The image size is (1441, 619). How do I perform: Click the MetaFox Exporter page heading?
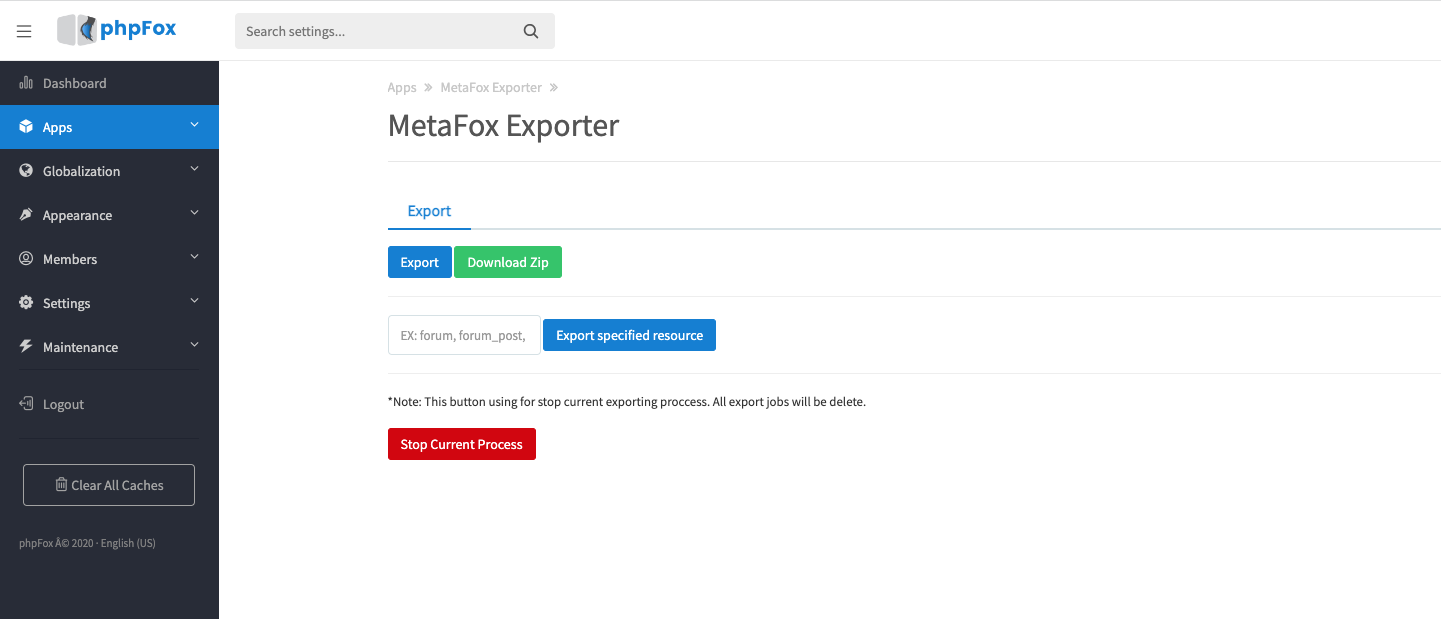coord(503,125)
